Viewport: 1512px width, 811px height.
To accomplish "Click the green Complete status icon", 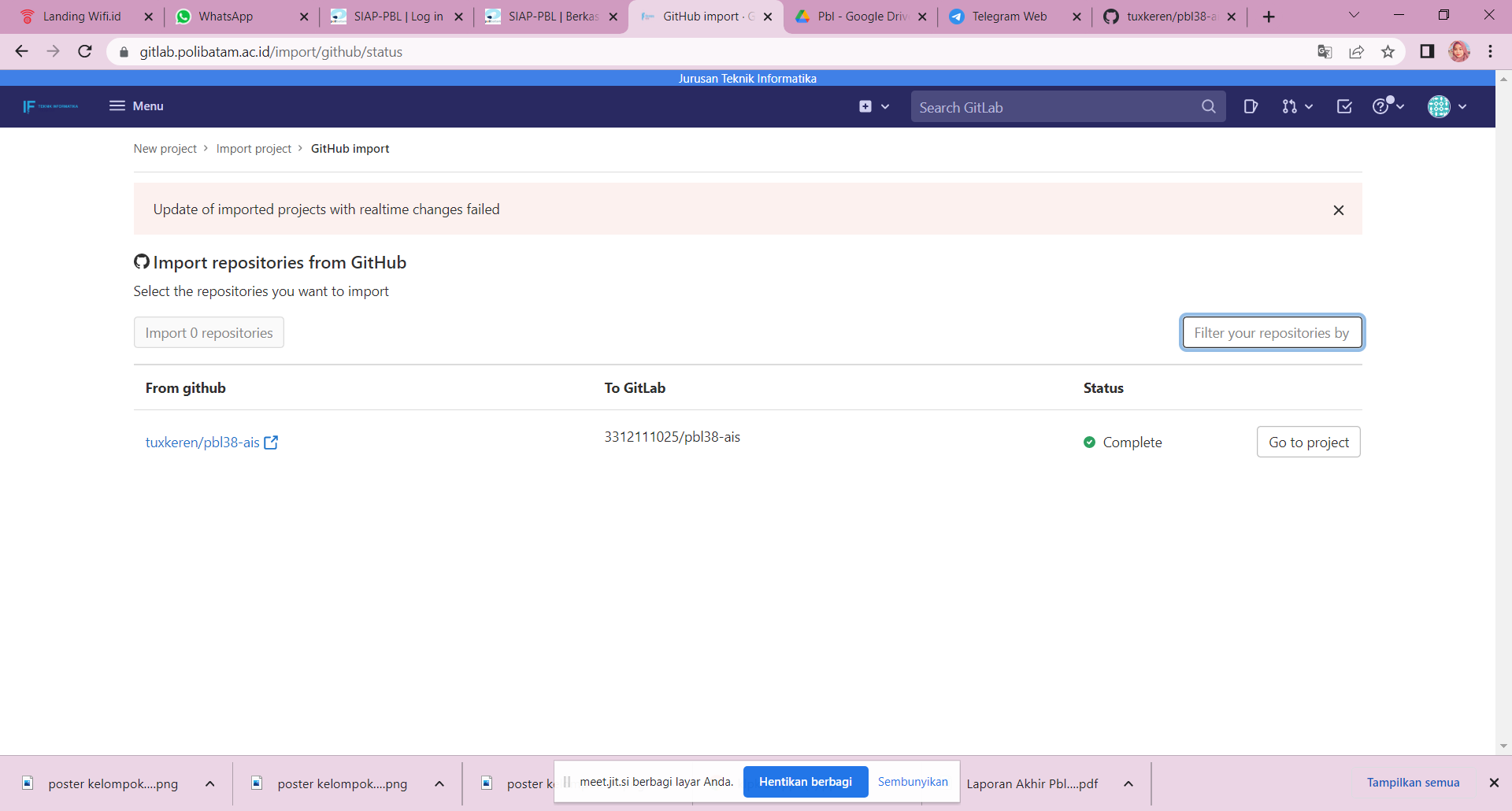I will [x=1089, y=443].
